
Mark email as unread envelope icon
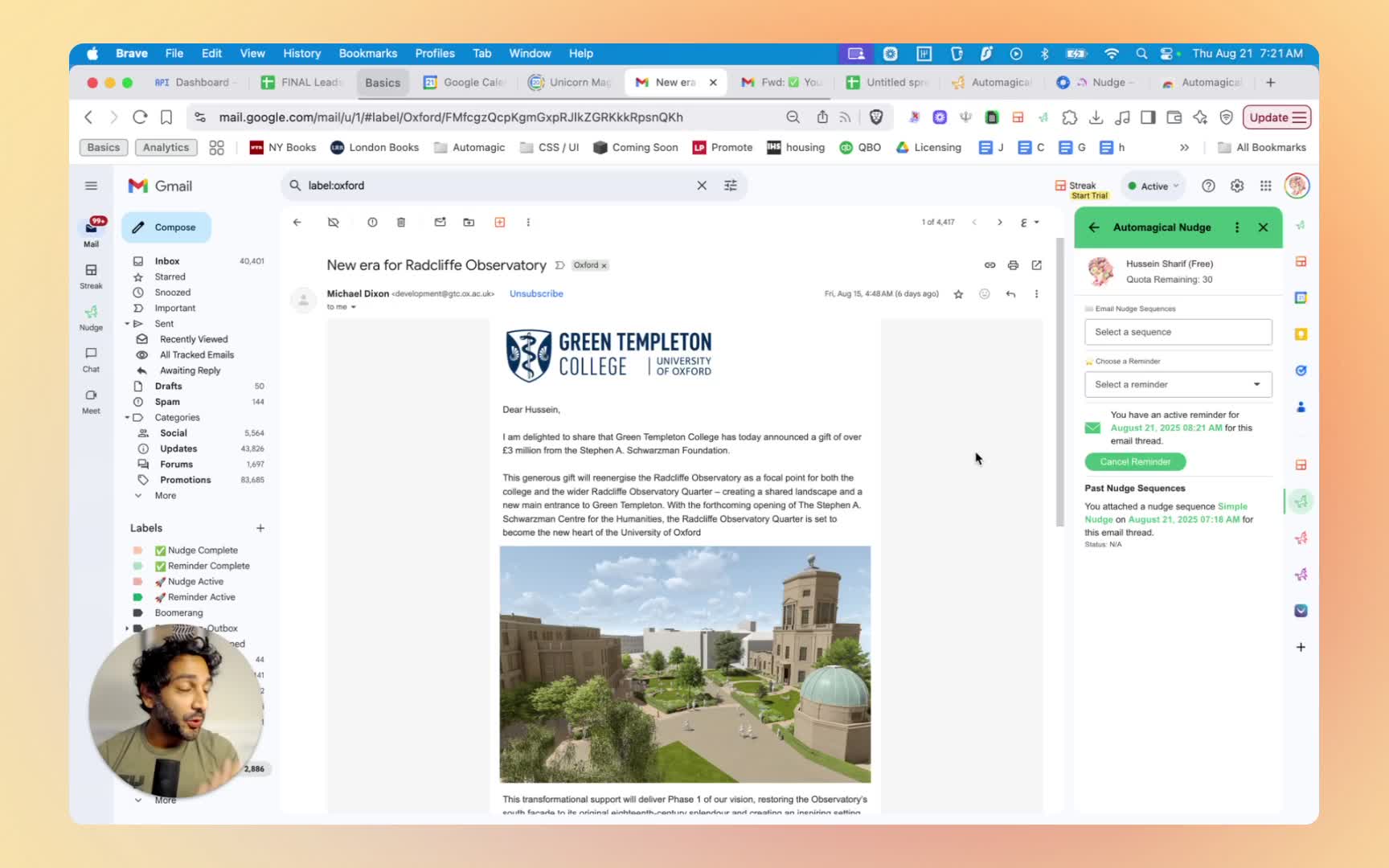point(440,223)
